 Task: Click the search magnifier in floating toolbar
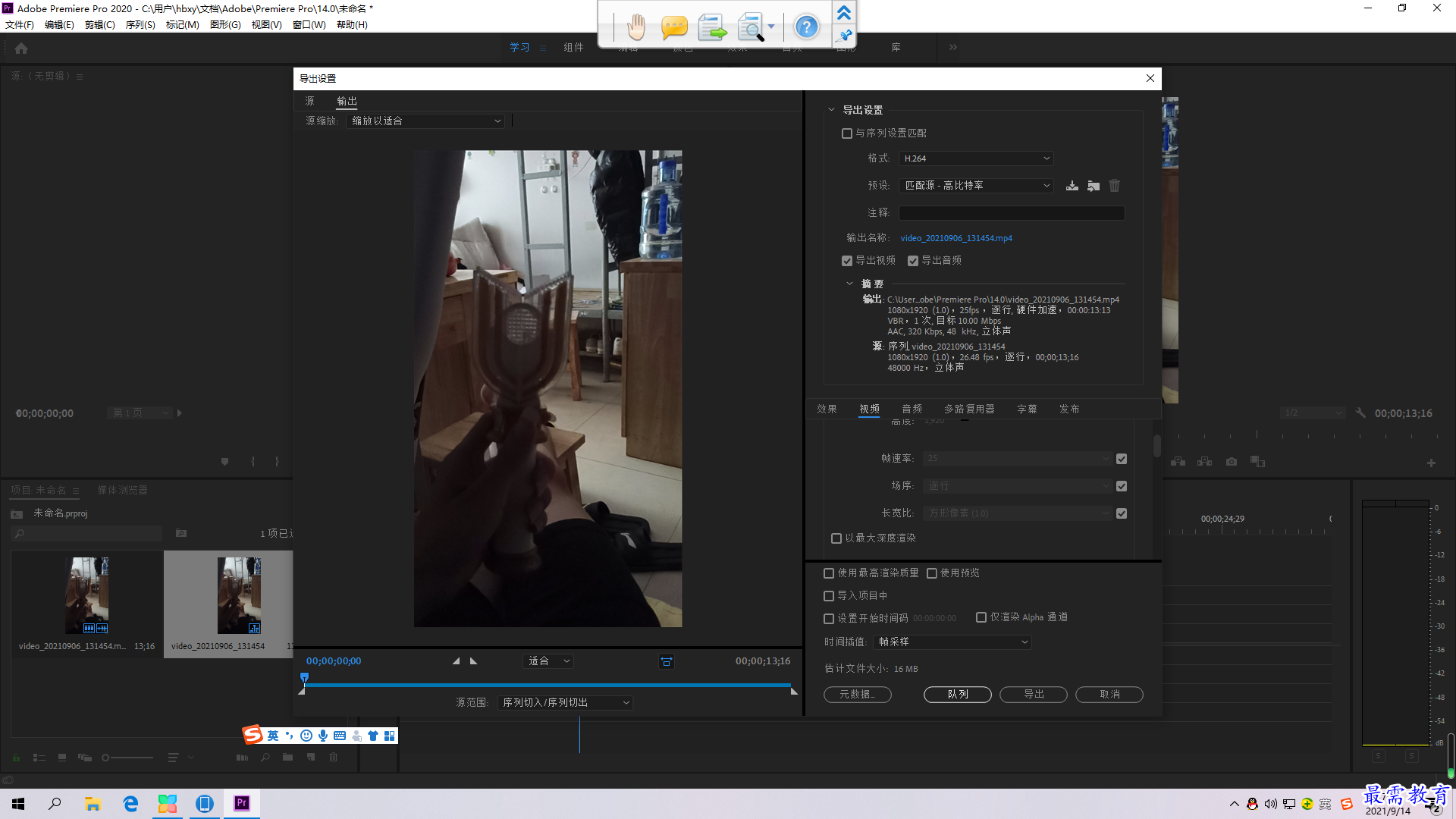pyautogui.click(x=750, y=28)
